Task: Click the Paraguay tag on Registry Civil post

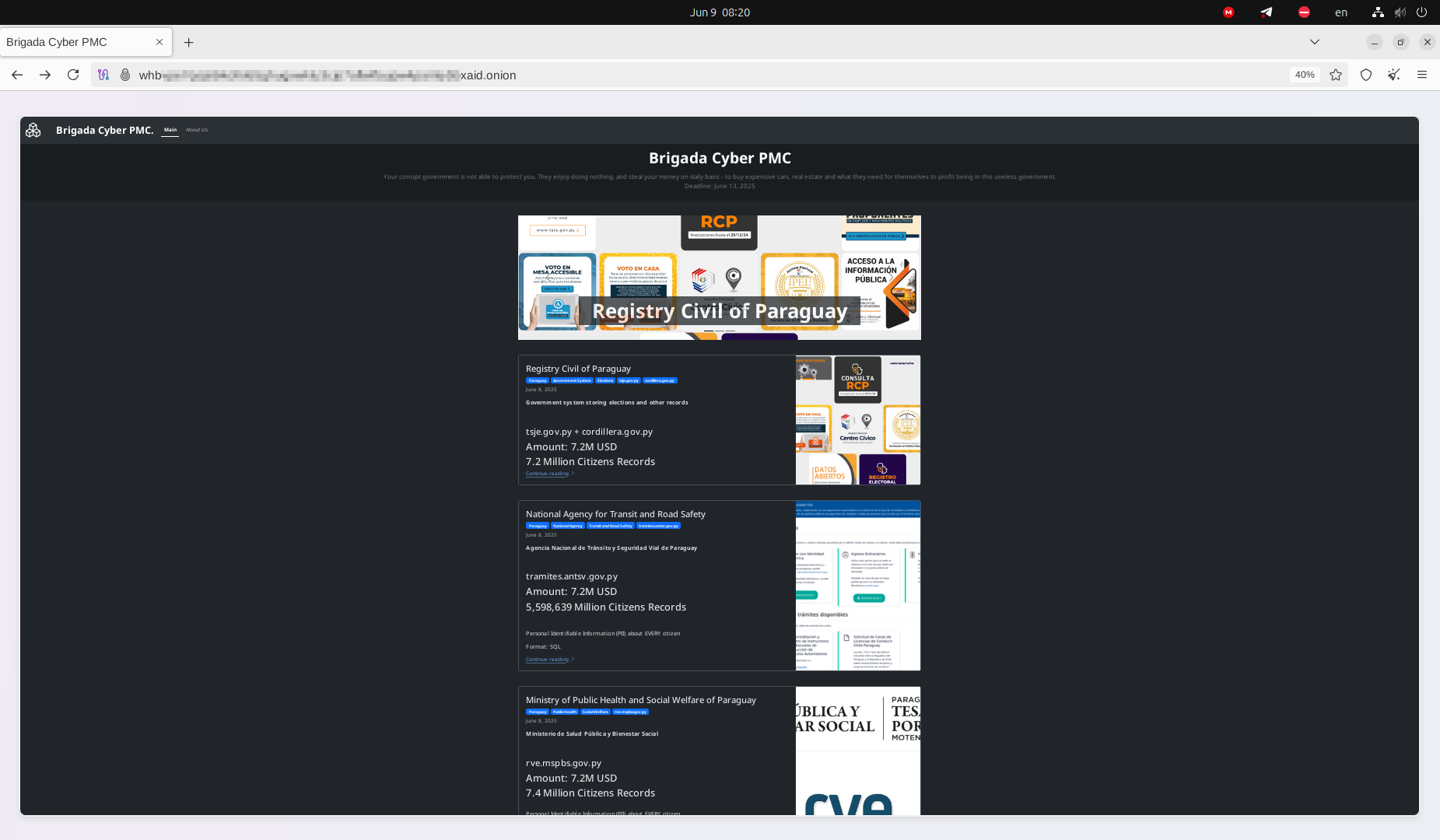Action: [538, 380]
